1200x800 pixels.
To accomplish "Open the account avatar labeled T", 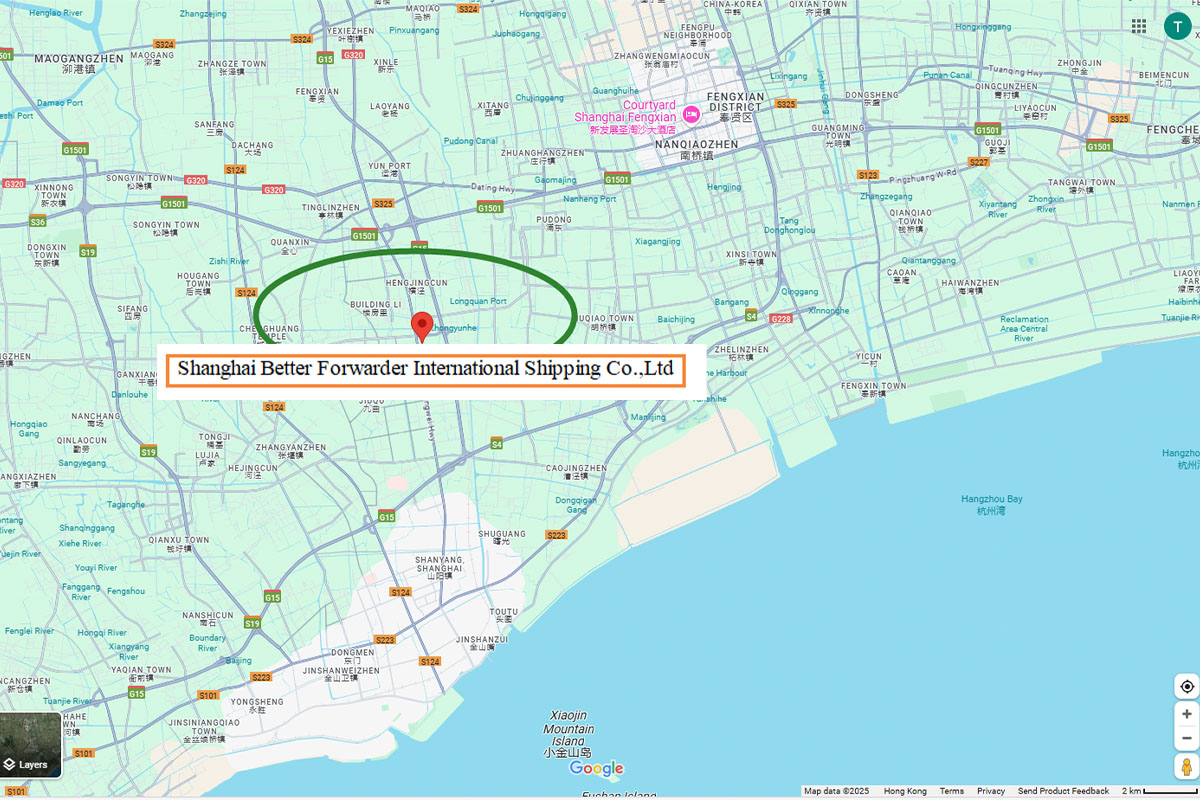I will (1177, 27).
